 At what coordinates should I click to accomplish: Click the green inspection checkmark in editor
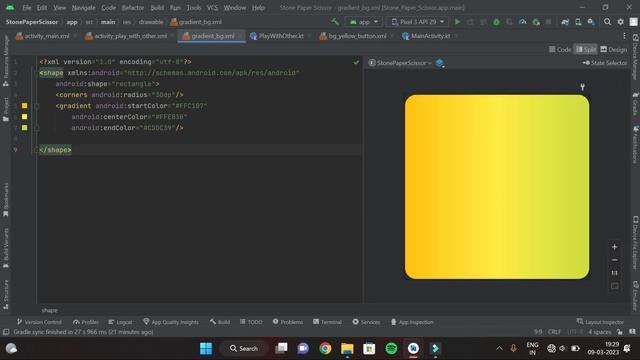click(x=356, y=62)
